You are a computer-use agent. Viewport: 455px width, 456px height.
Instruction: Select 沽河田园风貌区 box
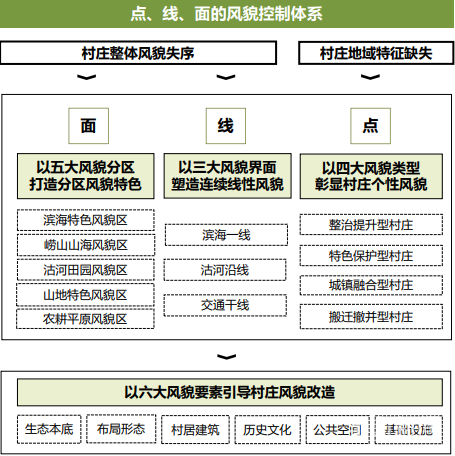86,270
